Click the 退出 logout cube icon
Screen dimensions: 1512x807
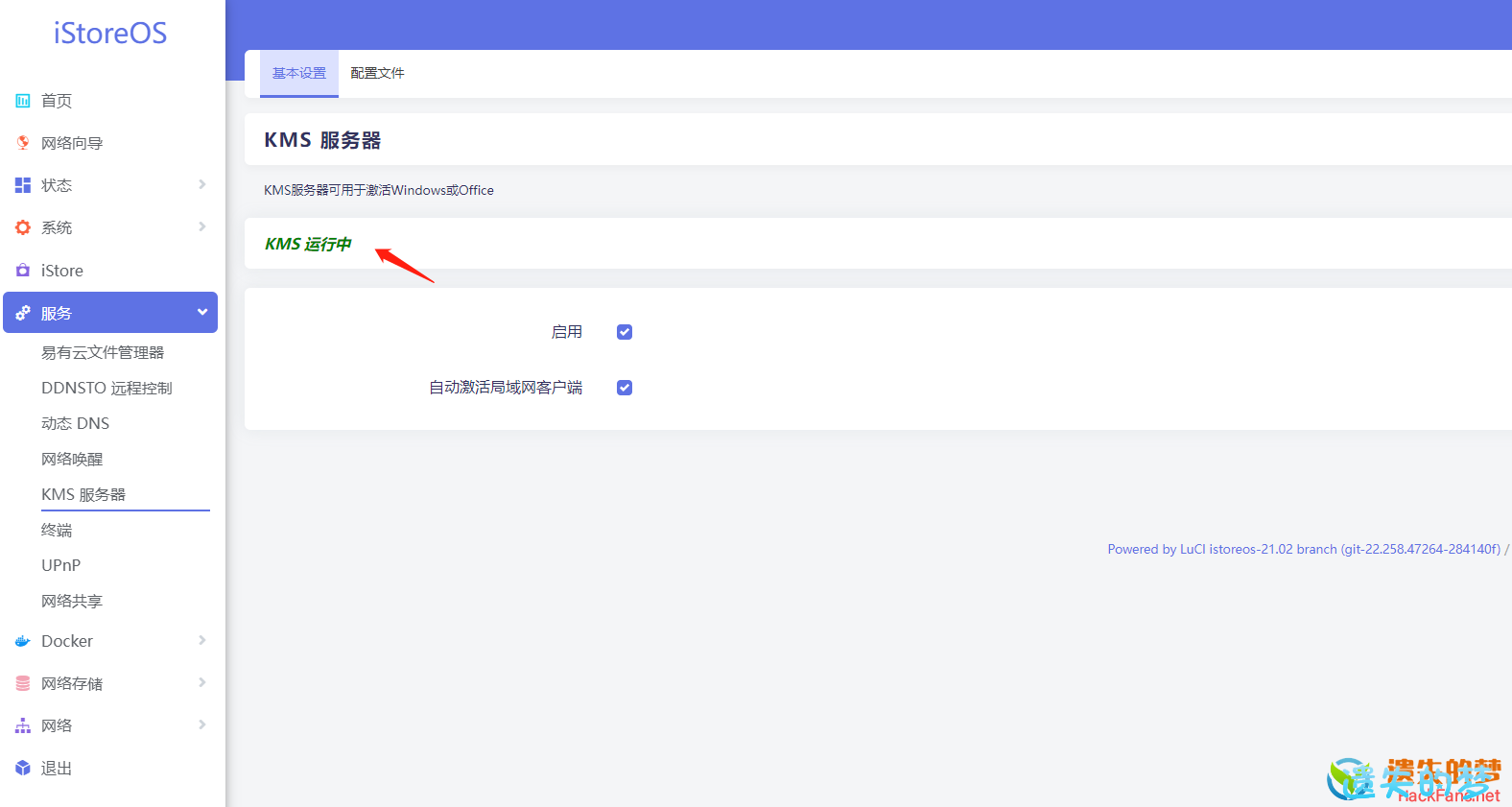click(23, 768)
